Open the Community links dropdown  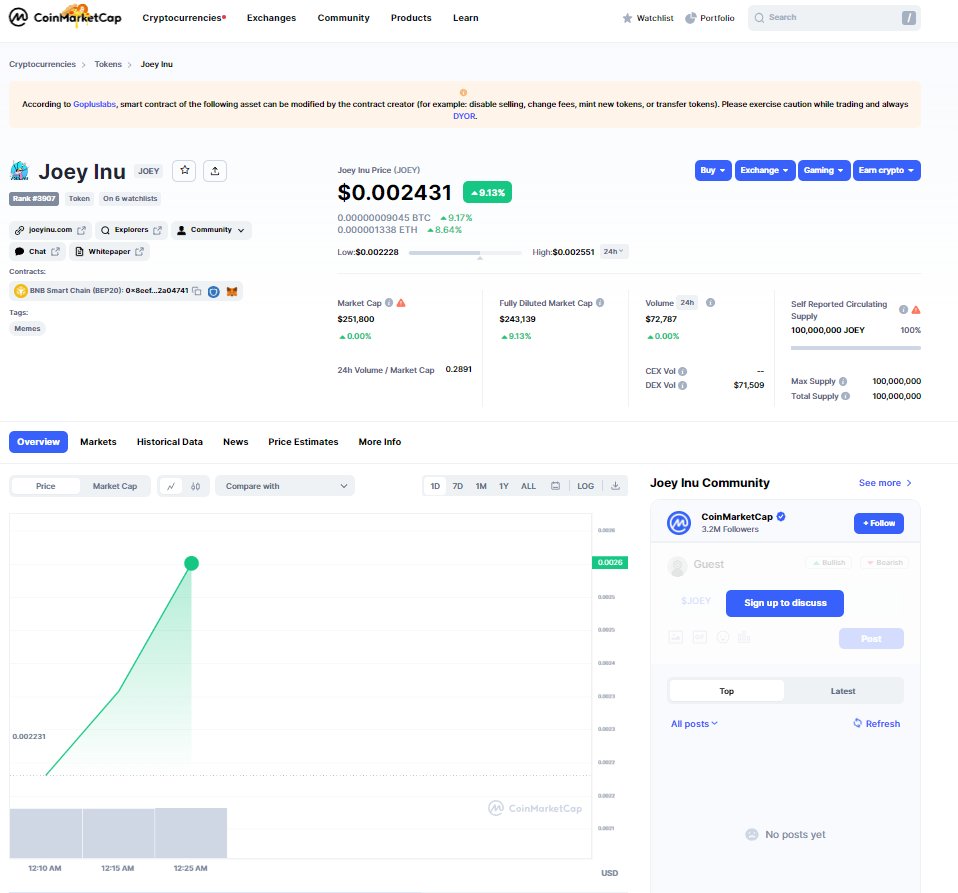[x=211, y=230]
